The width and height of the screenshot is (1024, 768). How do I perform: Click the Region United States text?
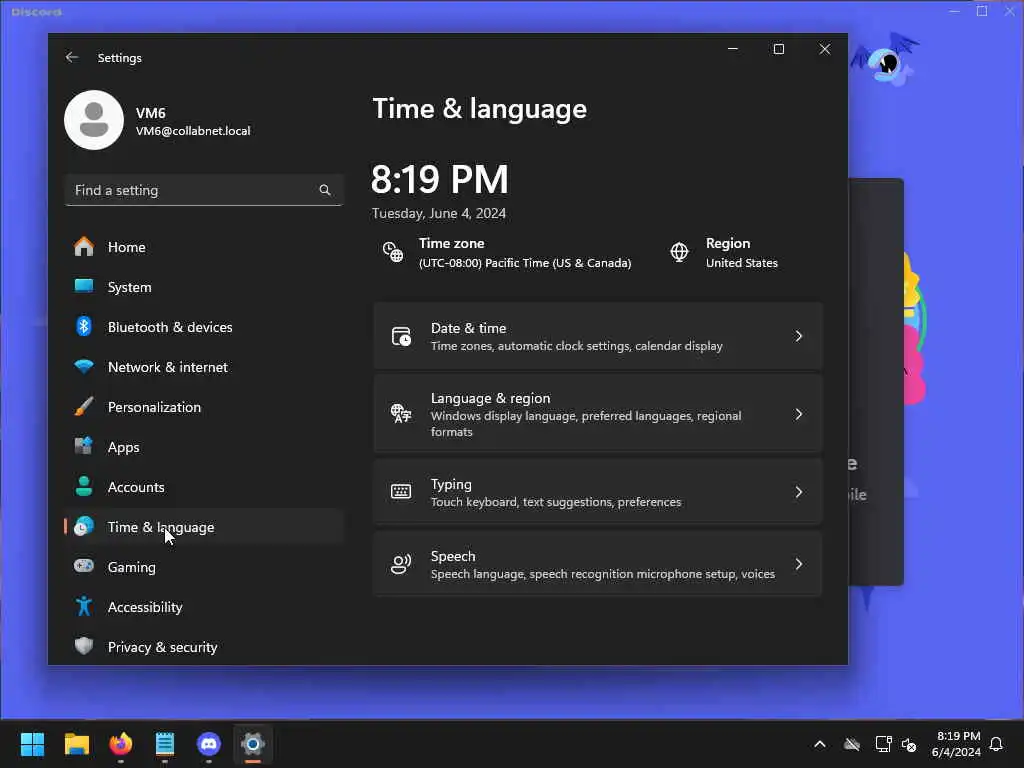coord(742,263)
